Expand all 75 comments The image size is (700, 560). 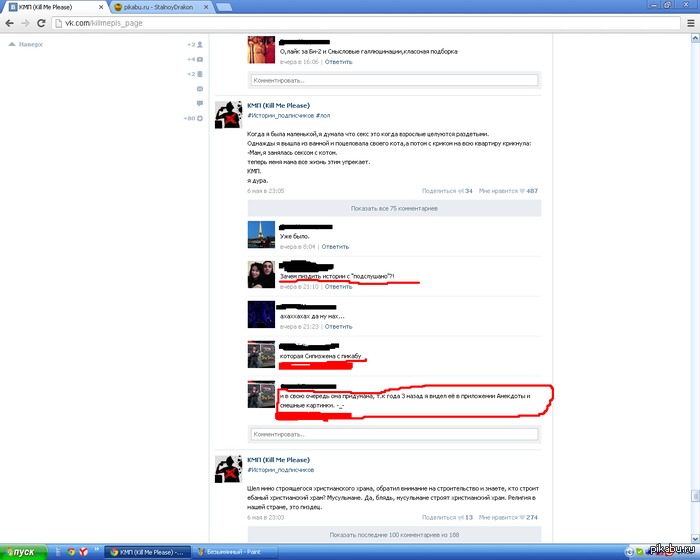click(x=394, y=209)
